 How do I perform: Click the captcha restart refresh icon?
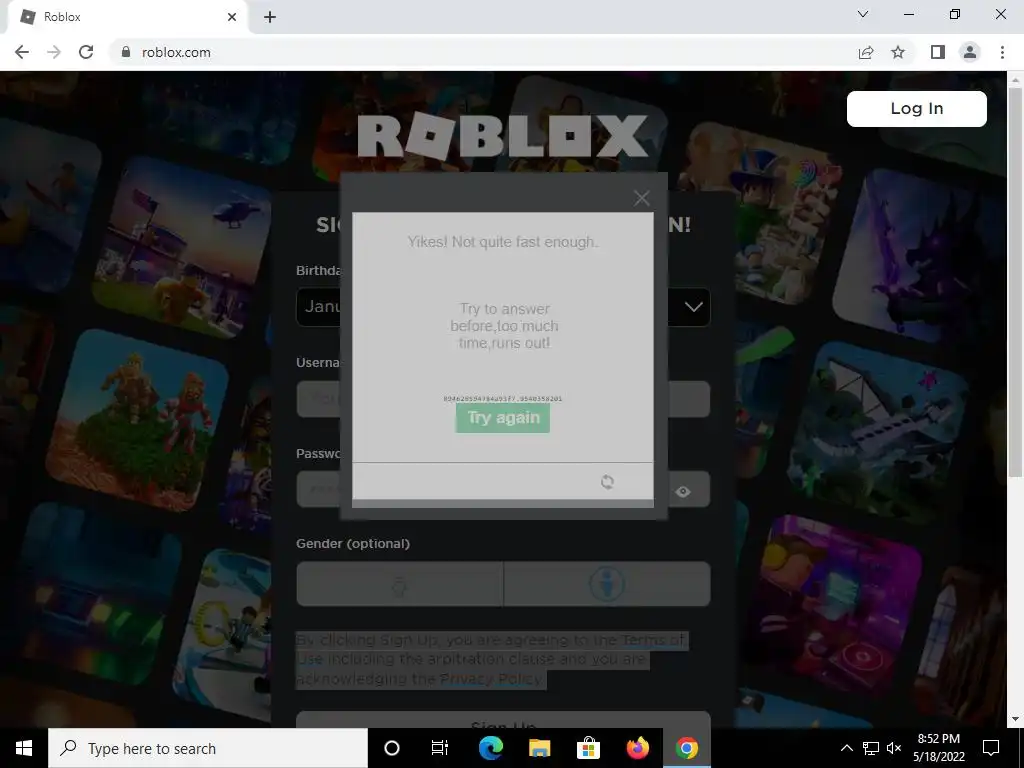coord(607,482)
